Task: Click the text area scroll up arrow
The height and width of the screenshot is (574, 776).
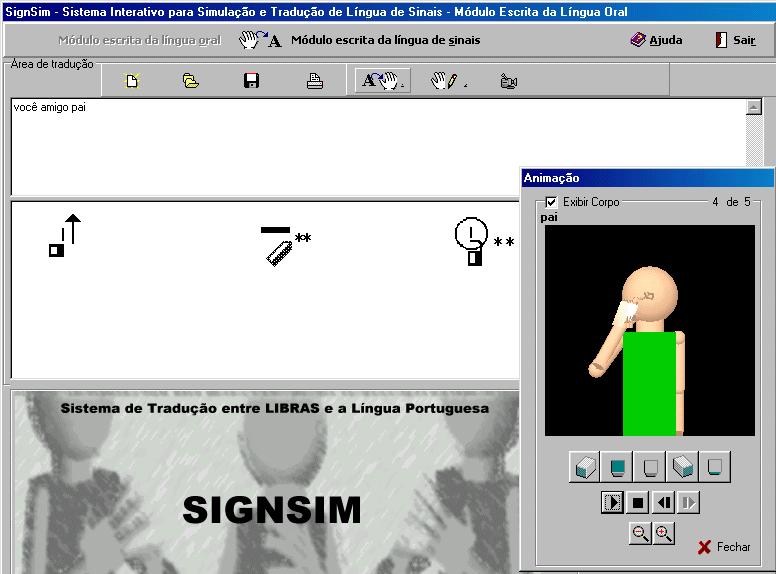Action: 753,107
